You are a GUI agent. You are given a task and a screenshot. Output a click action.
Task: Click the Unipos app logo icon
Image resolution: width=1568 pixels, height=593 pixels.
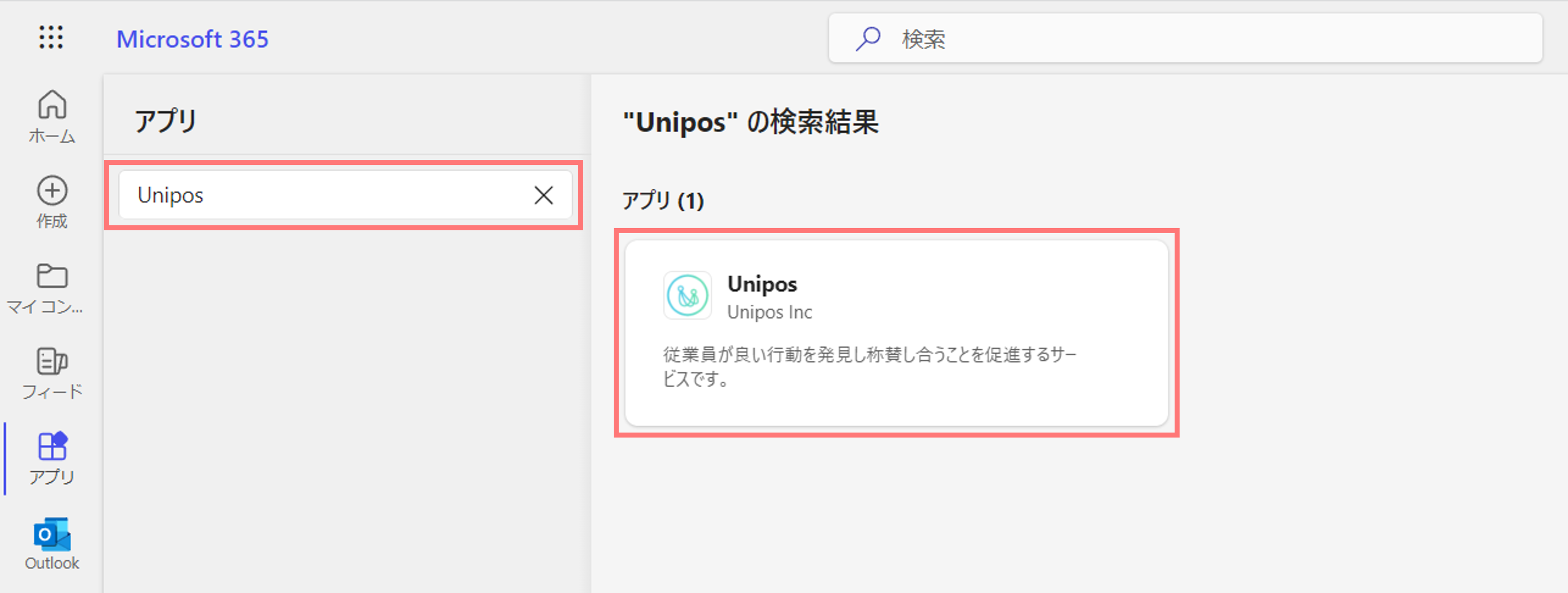pyautogui.click(x=687, y=295)
